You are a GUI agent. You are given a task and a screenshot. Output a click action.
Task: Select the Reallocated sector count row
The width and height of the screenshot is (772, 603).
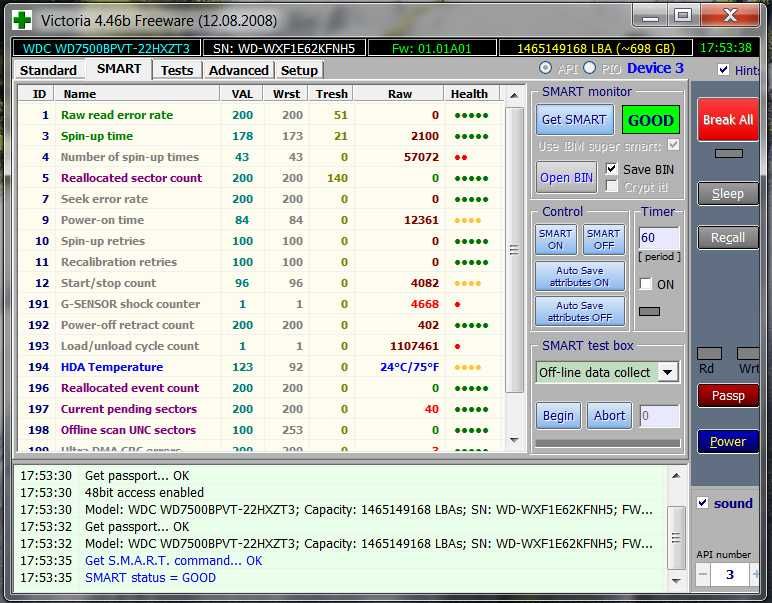pos(260,178)
